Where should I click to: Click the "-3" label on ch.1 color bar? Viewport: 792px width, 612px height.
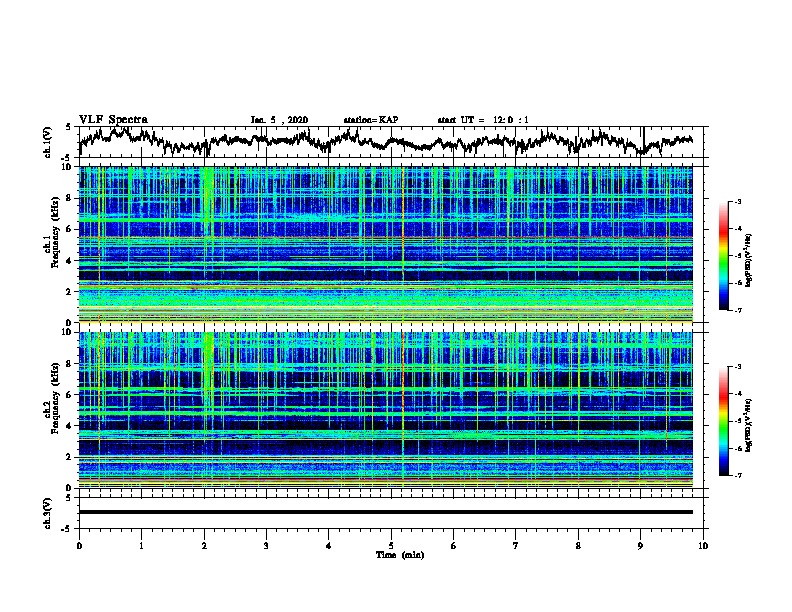(738, 201)
